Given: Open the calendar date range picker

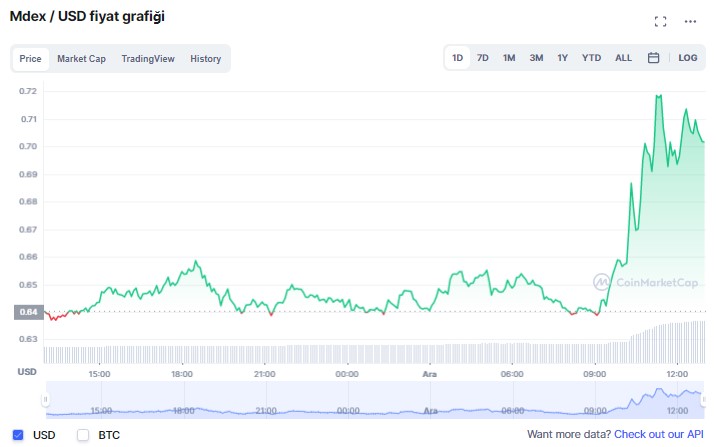Looking at the screenshot, I should [653, 58].
